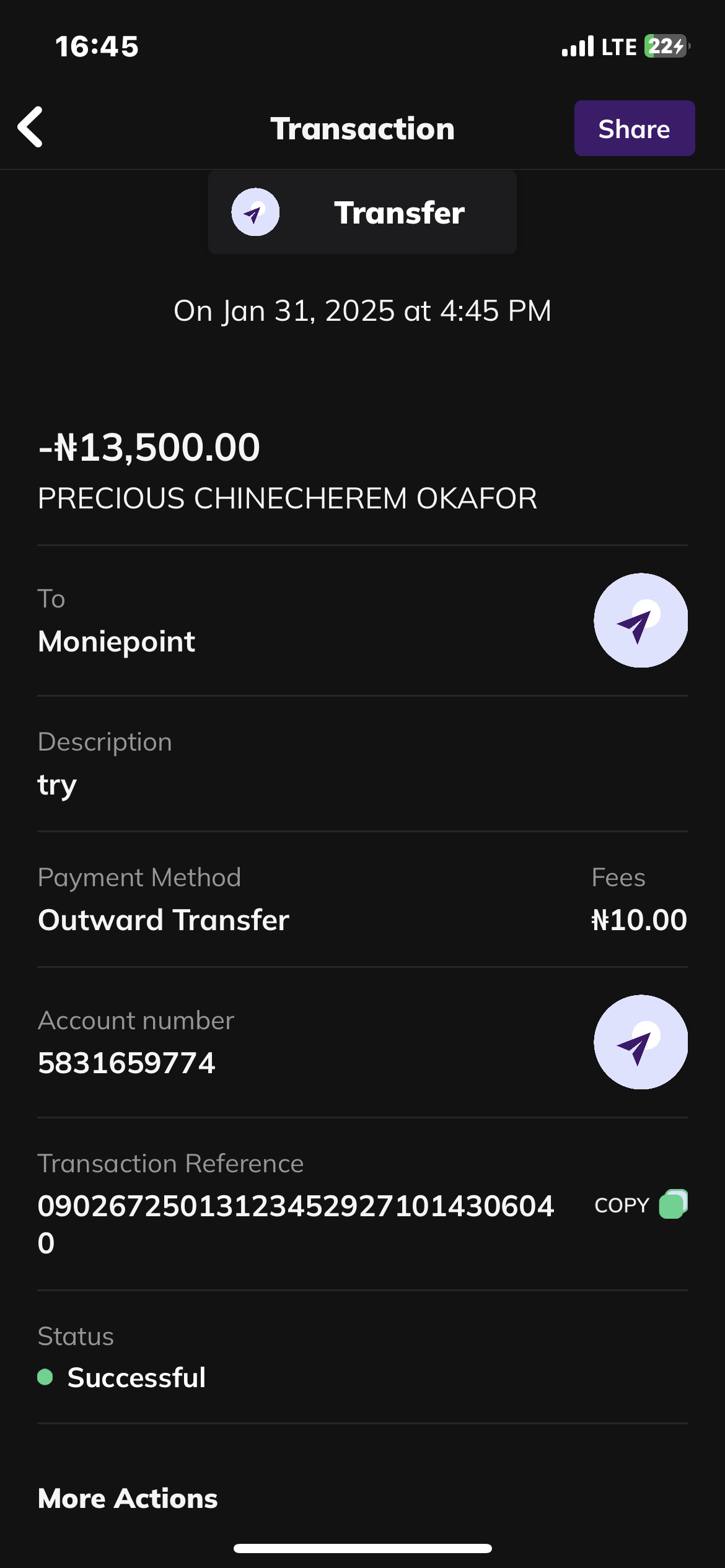Tap recipient name PRECIOUS CHINECHEREM OKAFOR
Viewport: 725px width, 1568px height.
[288, 499]
